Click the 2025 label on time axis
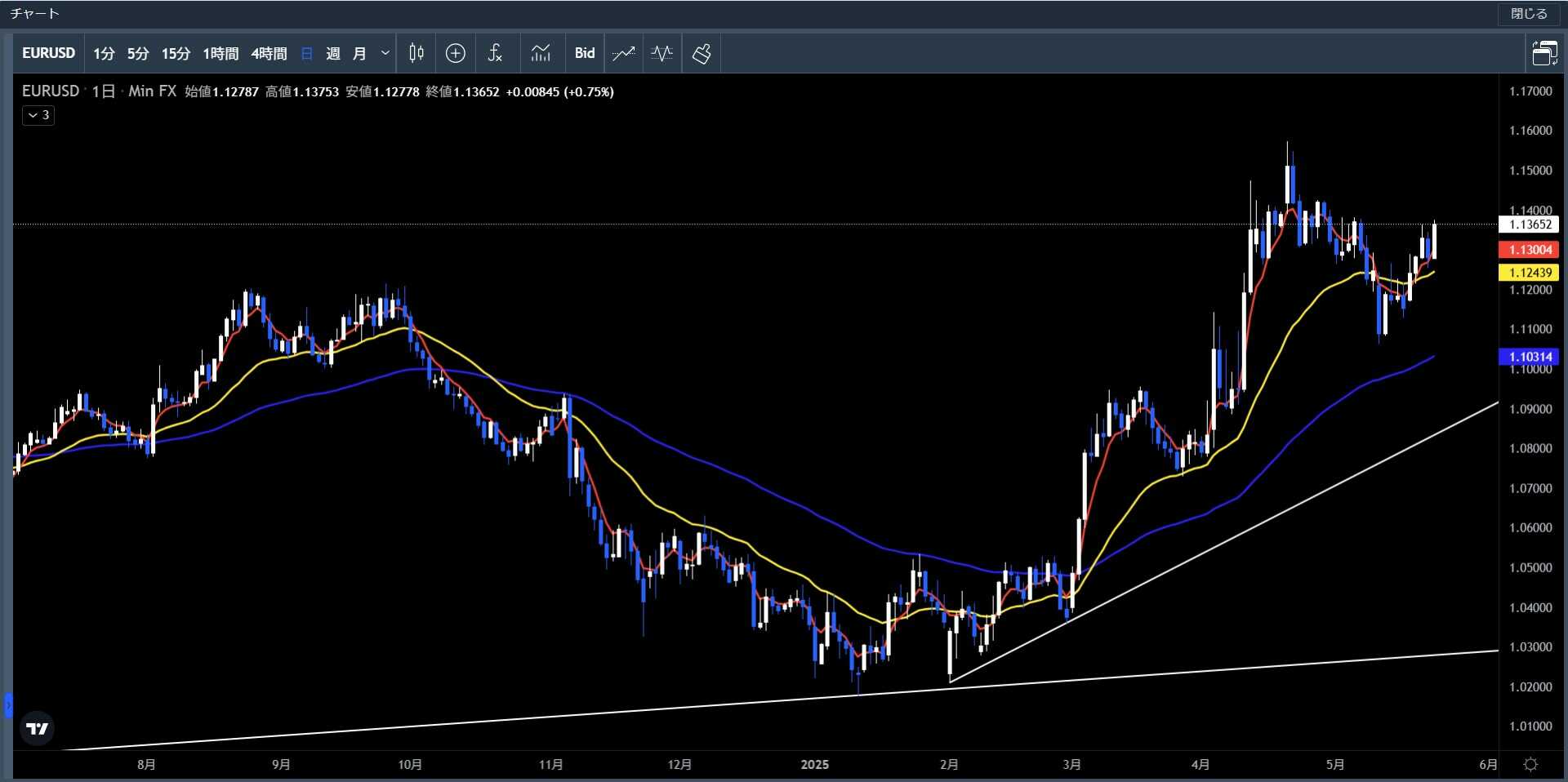1568x782 pixels. 814,765
